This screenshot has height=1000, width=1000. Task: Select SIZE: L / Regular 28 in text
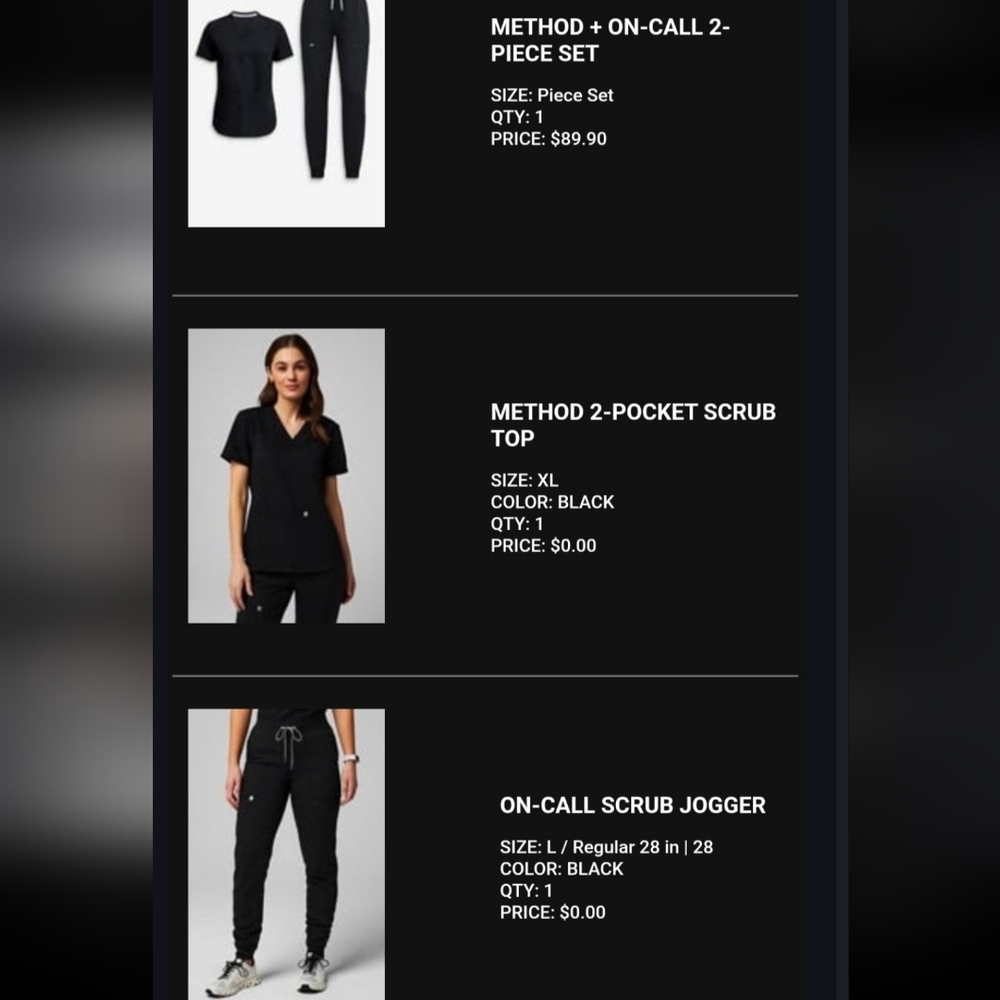click(607, 847)
